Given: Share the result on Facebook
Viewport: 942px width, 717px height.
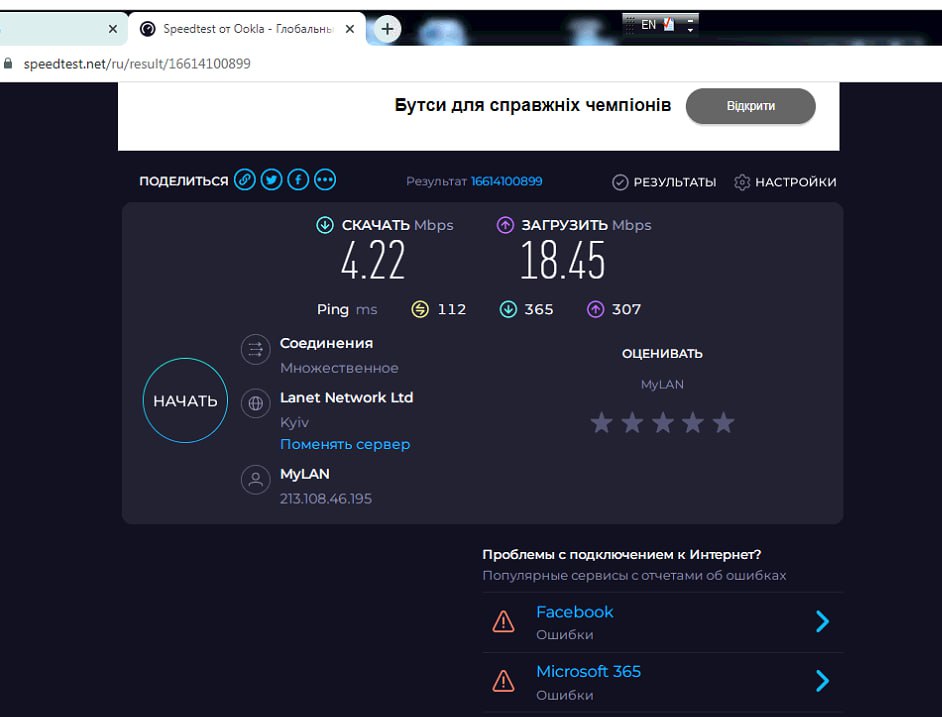Looking at the screenshot, I should pyautogui.click(x=298, y=180).
